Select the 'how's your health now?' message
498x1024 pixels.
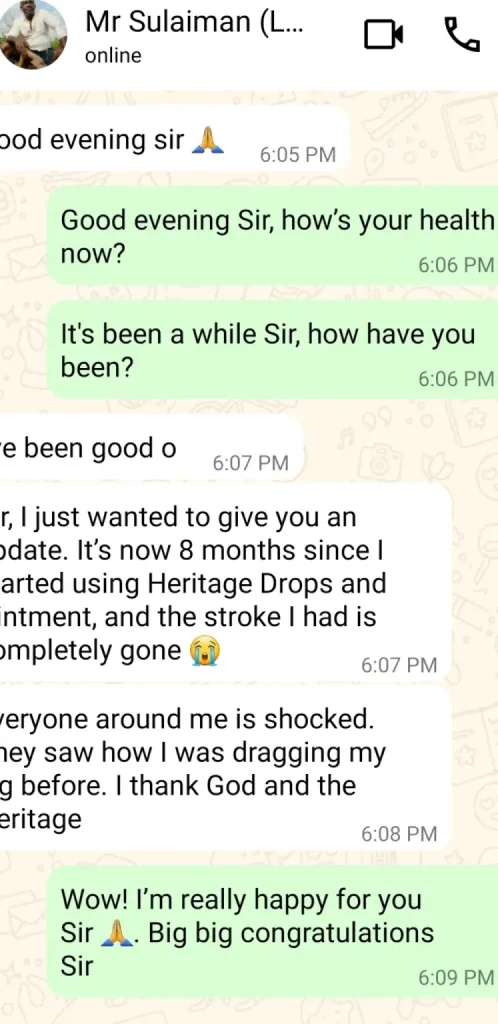(x=272, y=236)
